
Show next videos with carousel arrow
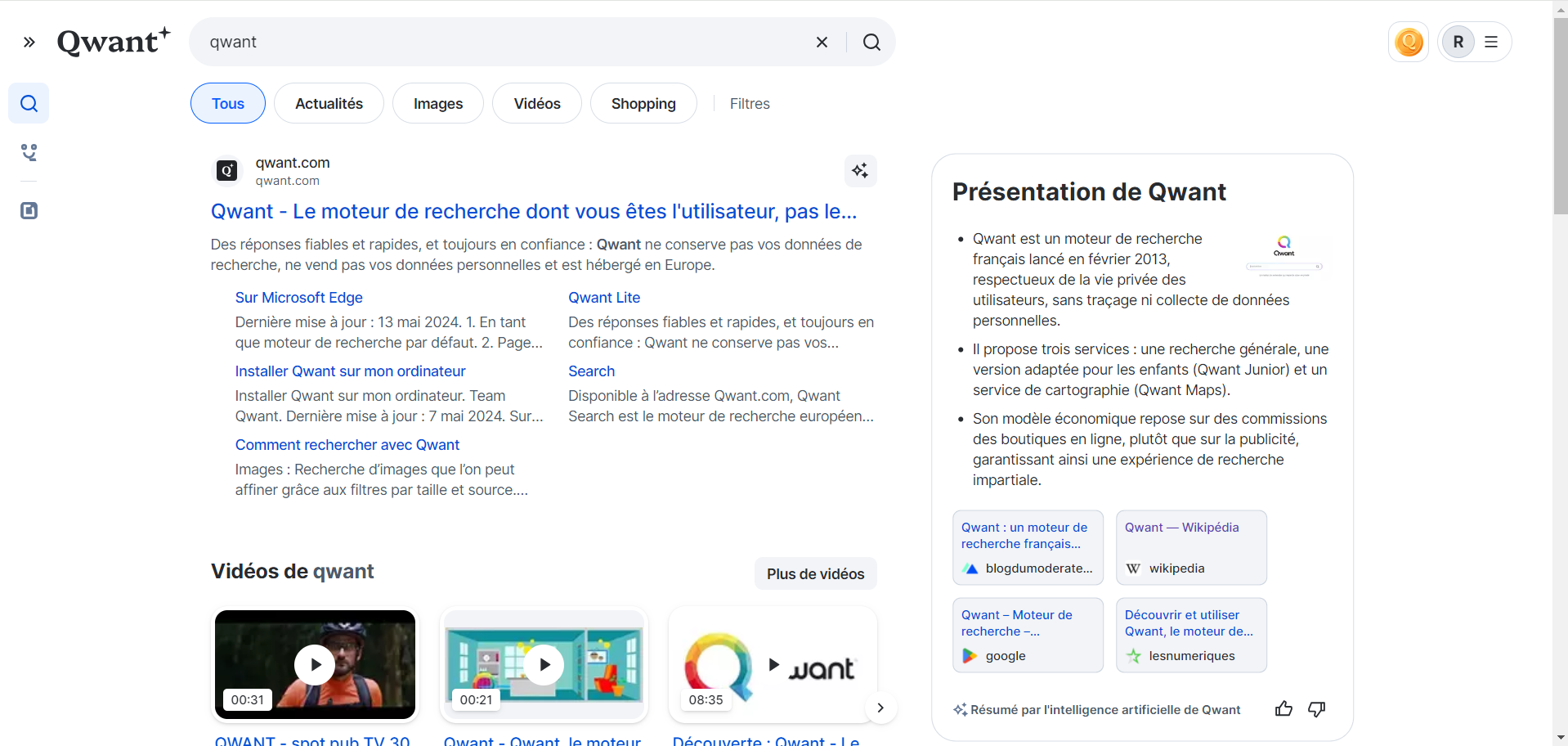coord(880,708)
